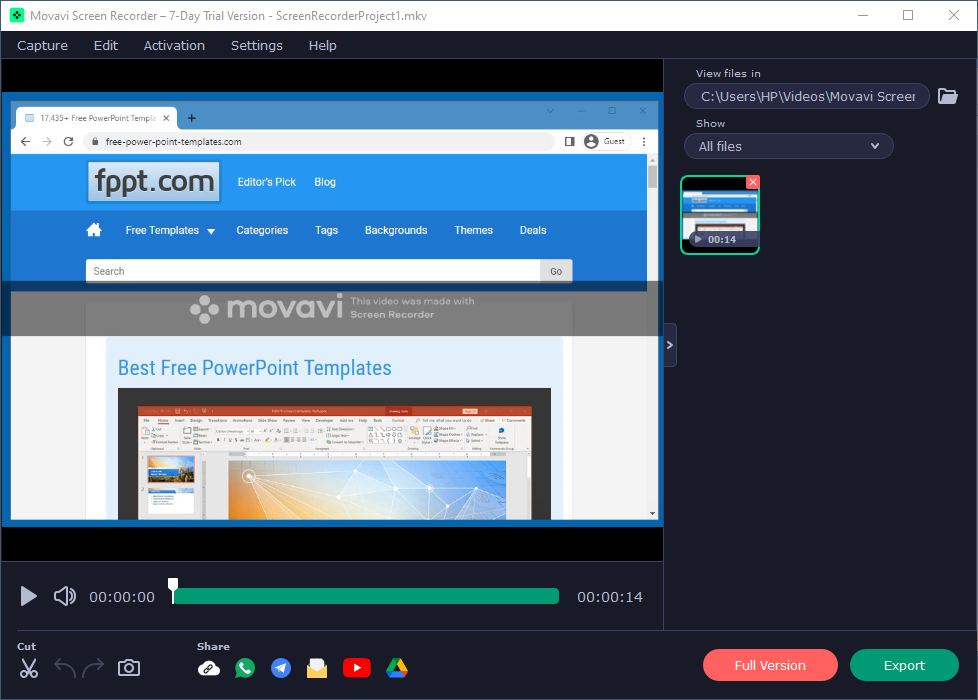Expand the Show 'All files' dropdown
This screenshot has height=700, width=978.
pos(788,147)
